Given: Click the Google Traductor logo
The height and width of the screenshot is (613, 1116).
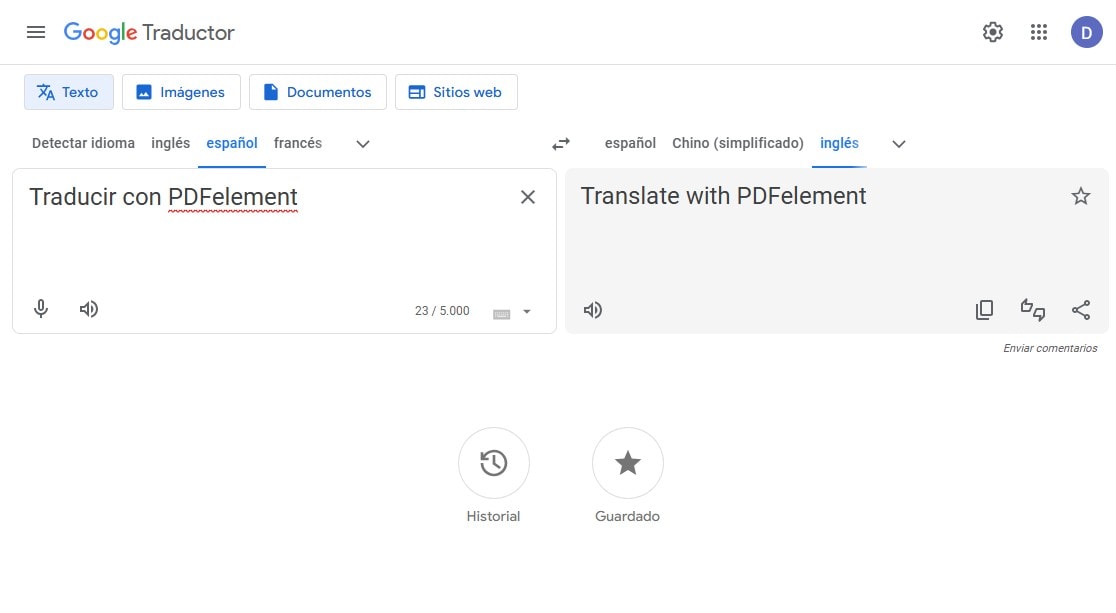Looking at the screenshot, I should point(149,32).
